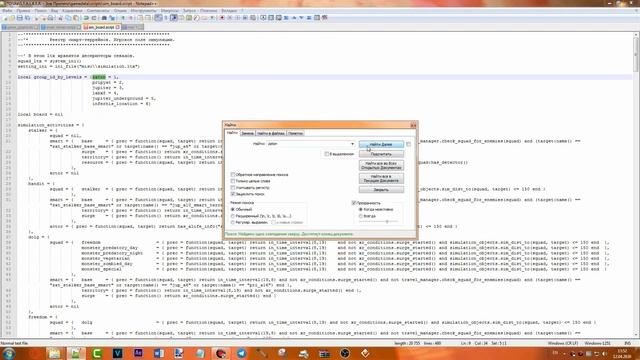Click the editor's vertical scrollbar
This screenshot has width=640, height=360.
636,185
